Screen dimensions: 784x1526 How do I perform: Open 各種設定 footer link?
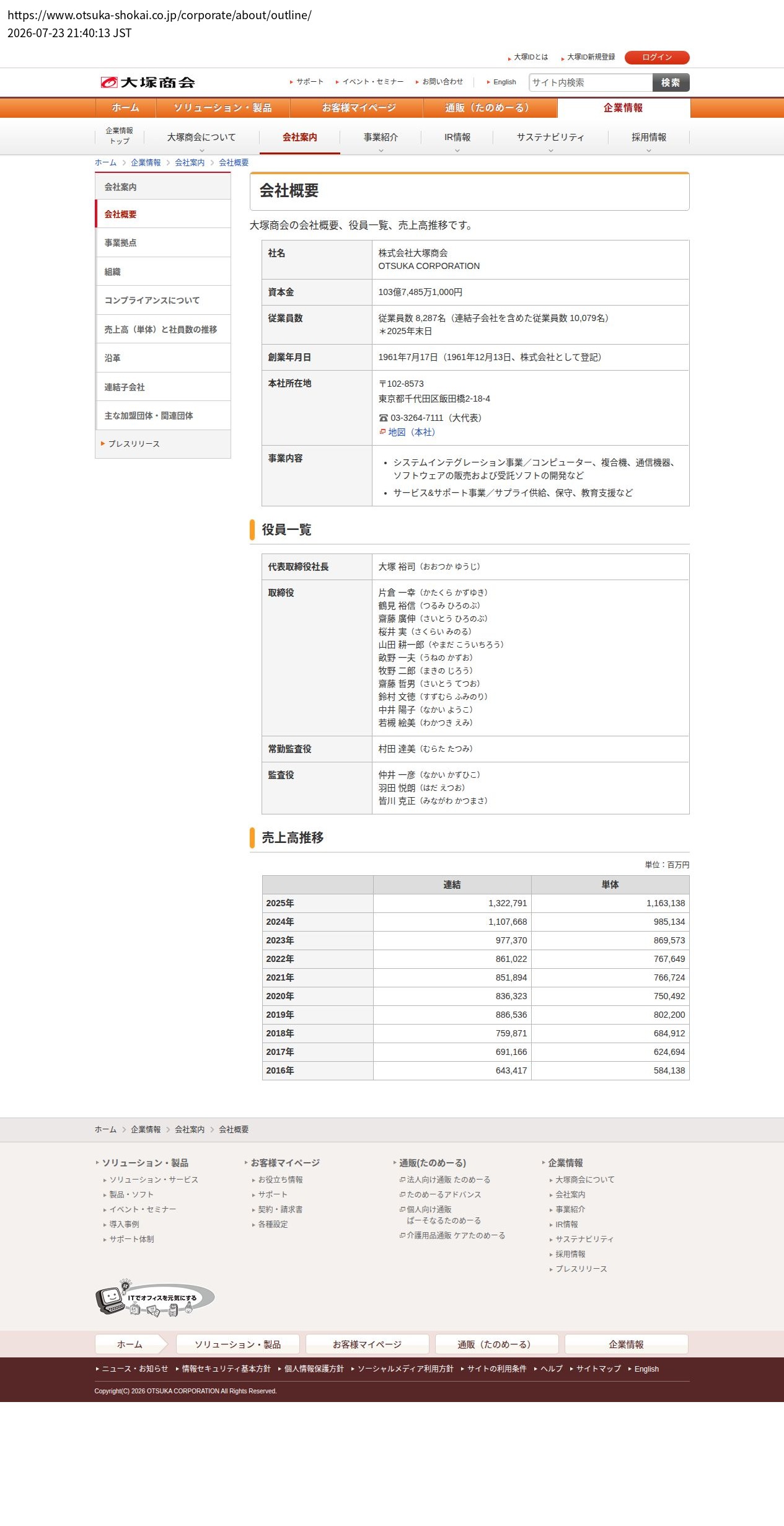pos(273,1224)
